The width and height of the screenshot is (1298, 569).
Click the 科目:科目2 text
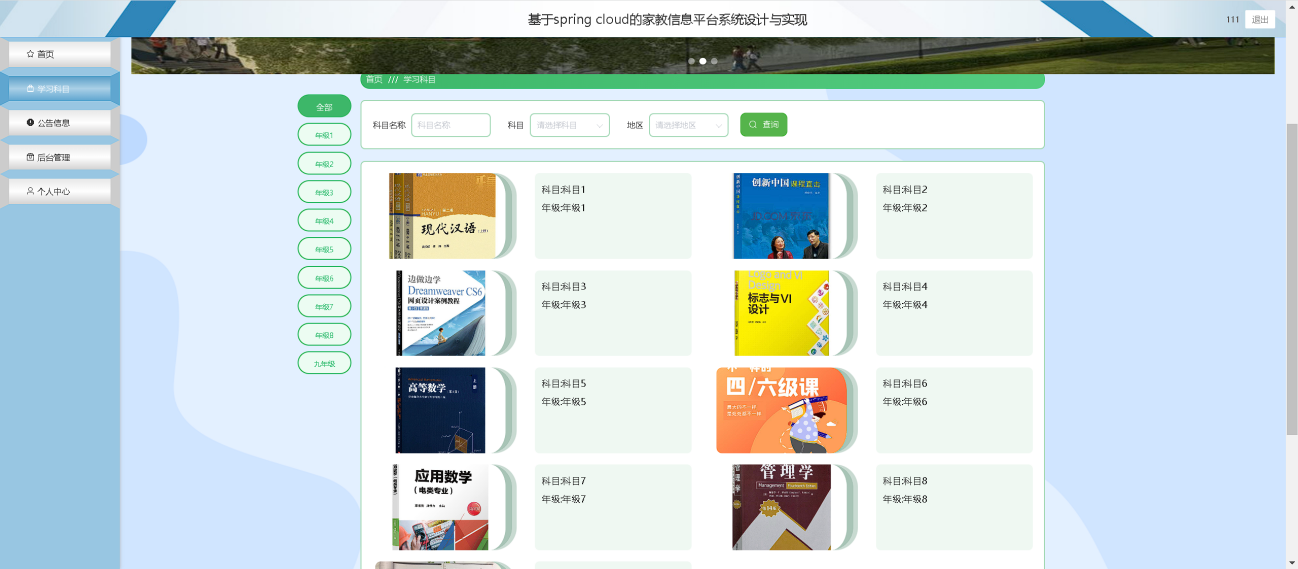click(x=905, y=190)
